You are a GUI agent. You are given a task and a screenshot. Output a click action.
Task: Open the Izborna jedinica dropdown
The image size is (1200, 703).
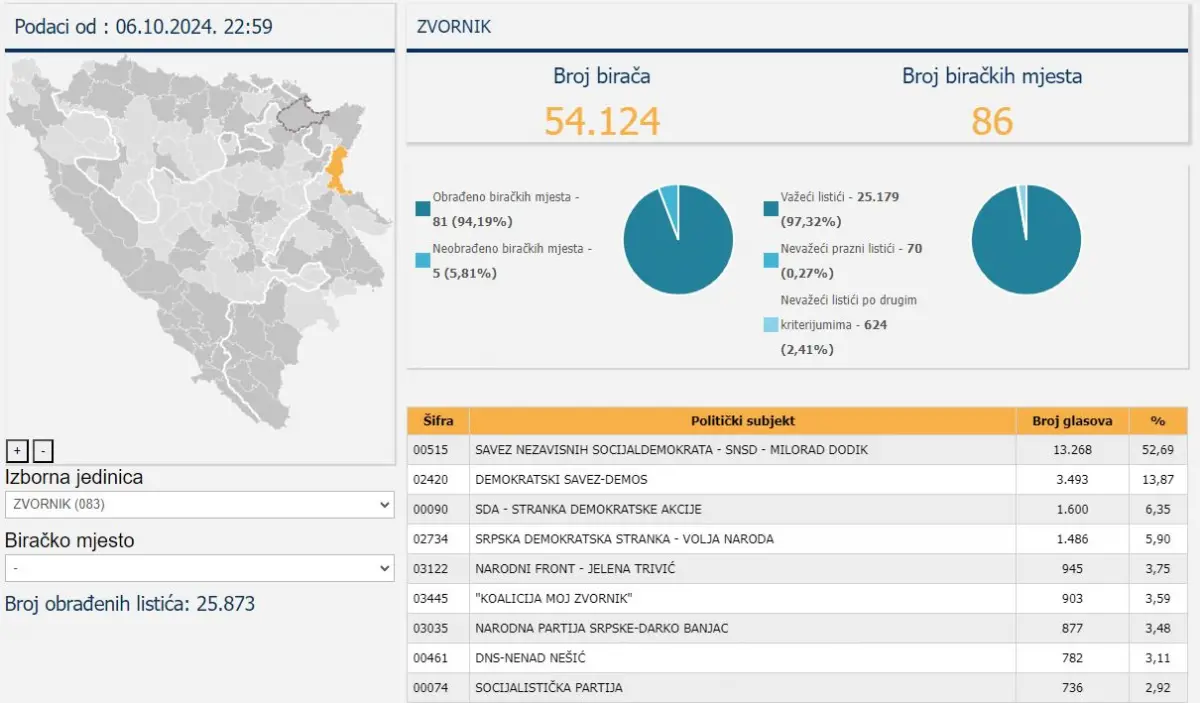pos(200,505)
